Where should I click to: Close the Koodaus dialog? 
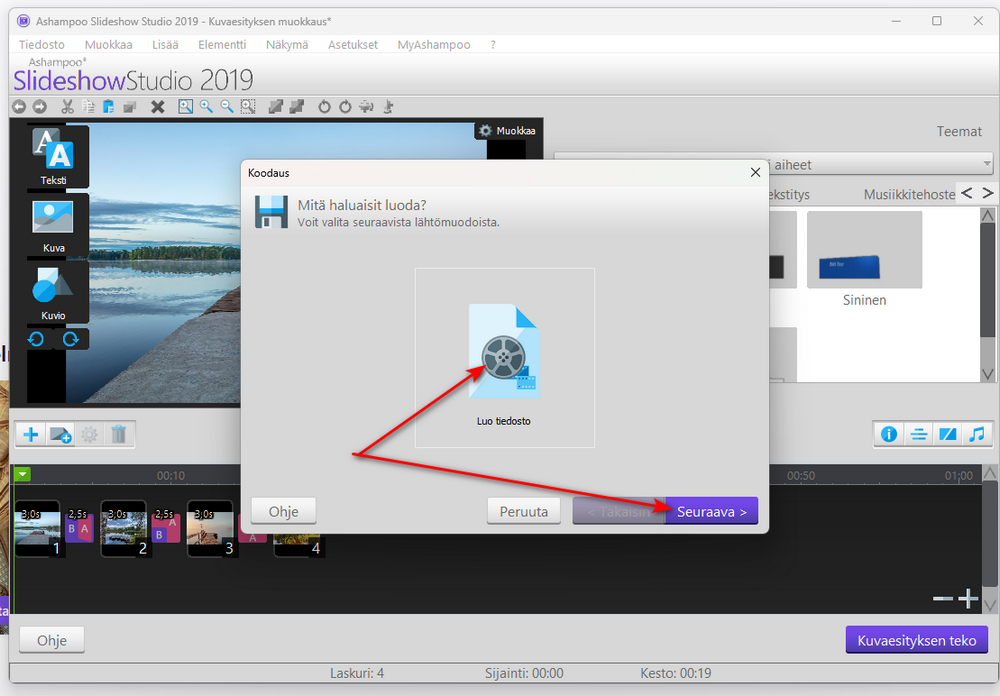(755, 172)
